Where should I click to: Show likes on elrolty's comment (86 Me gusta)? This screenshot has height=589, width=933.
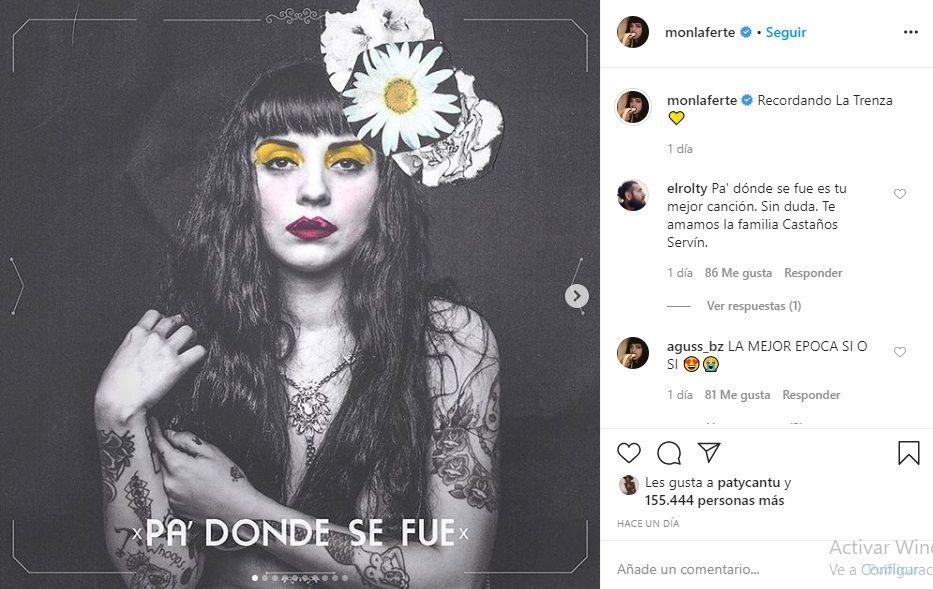click(739, 273)
